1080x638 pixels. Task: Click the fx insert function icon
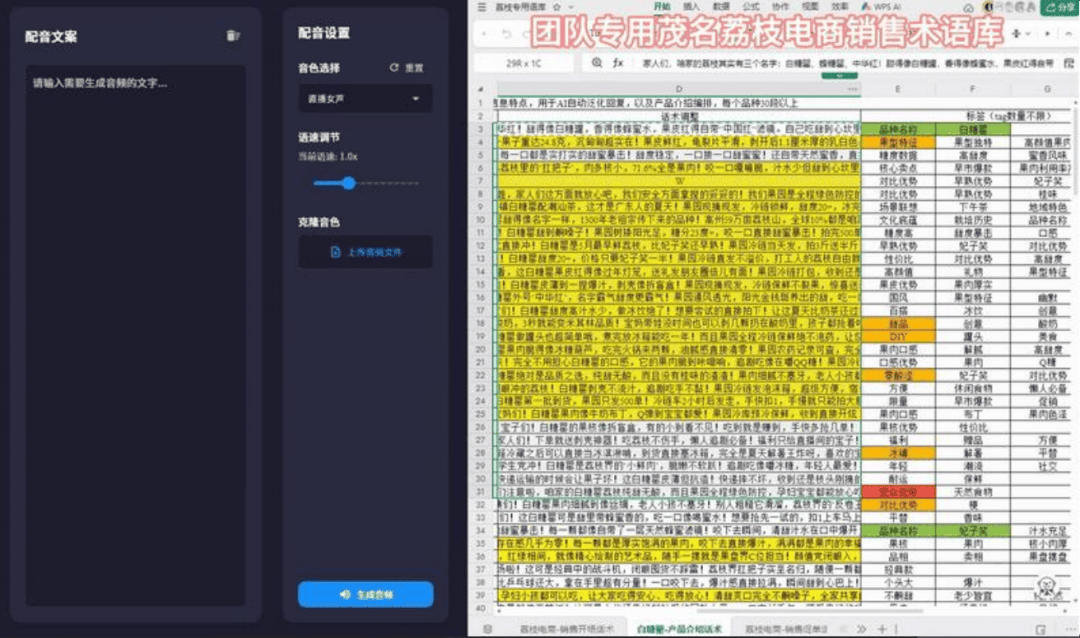[618, 62]
